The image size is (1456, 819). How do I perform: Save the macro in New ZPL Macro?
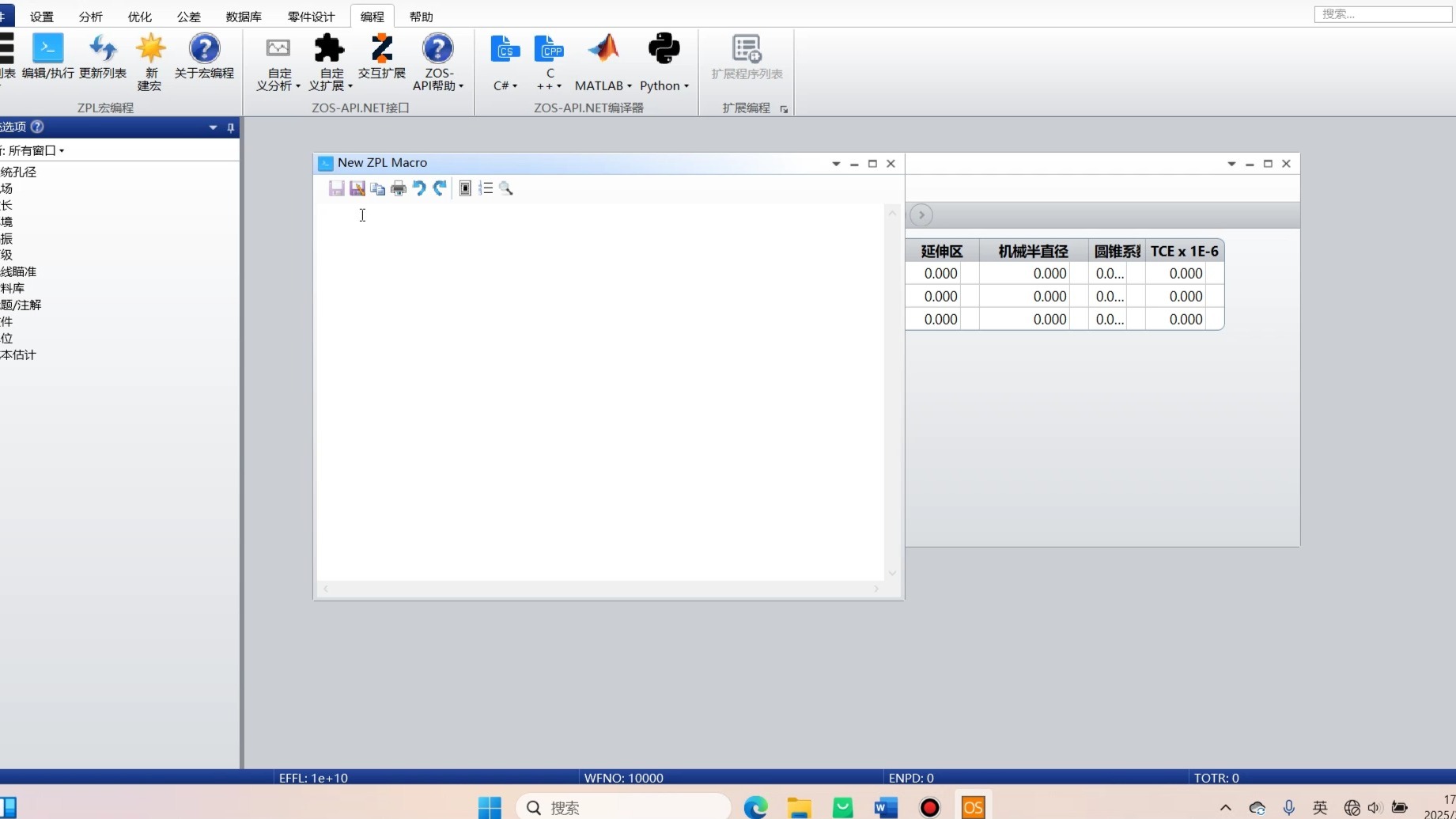pos(336,188)
